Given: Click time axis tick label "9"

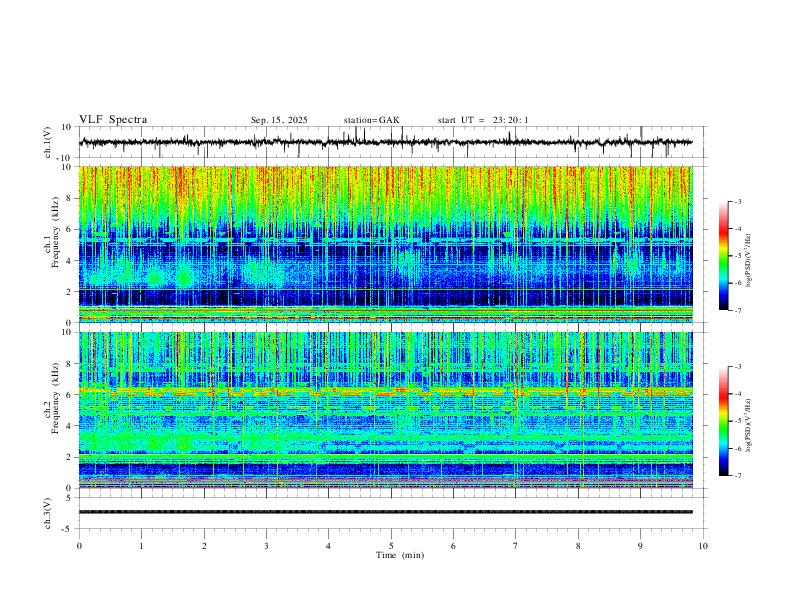Looking at the screenshot, I should 640,546.
